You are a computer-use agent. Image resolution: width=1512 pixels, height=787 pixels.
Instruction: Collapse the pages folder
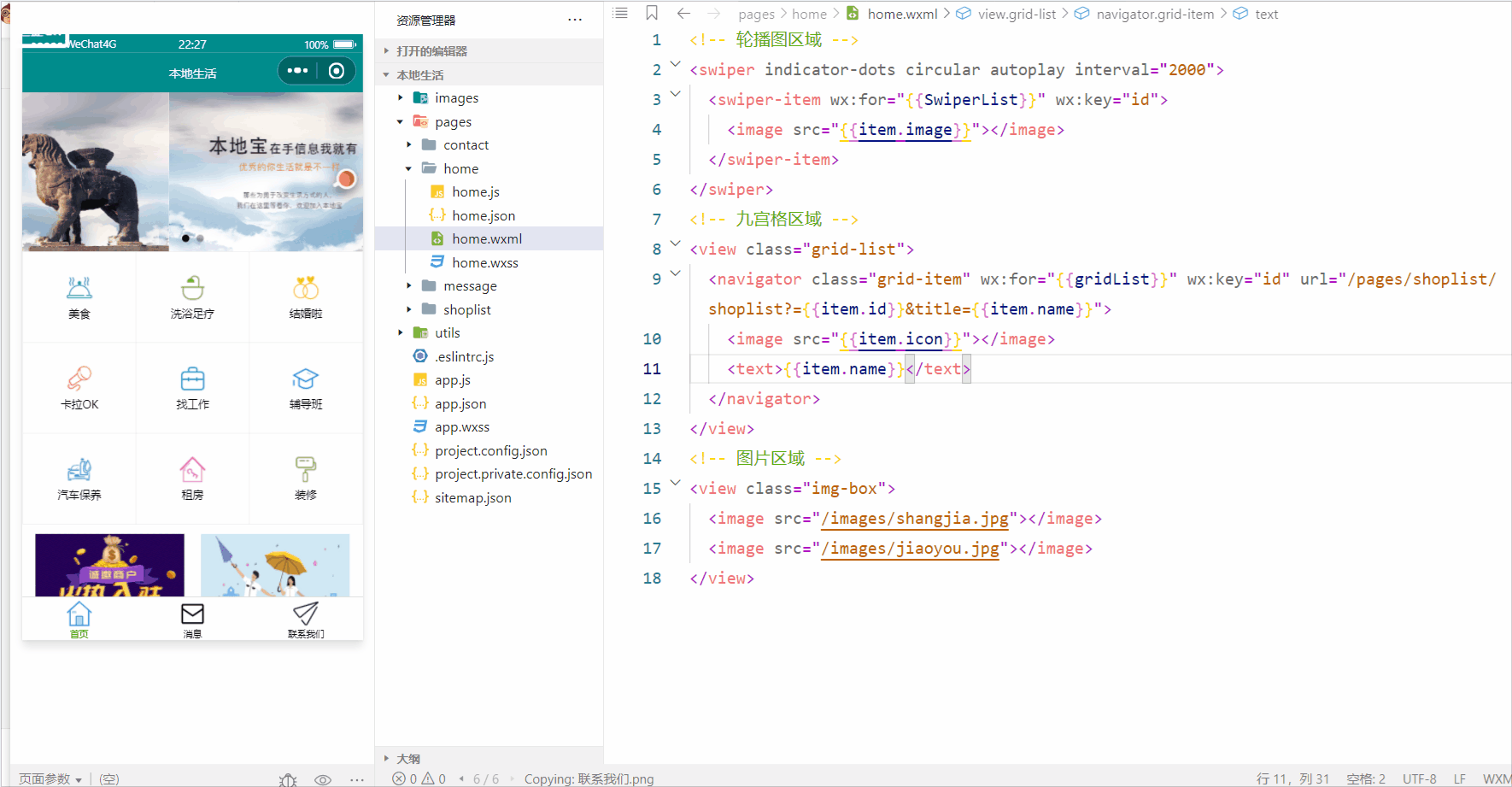tap(400, 122)
